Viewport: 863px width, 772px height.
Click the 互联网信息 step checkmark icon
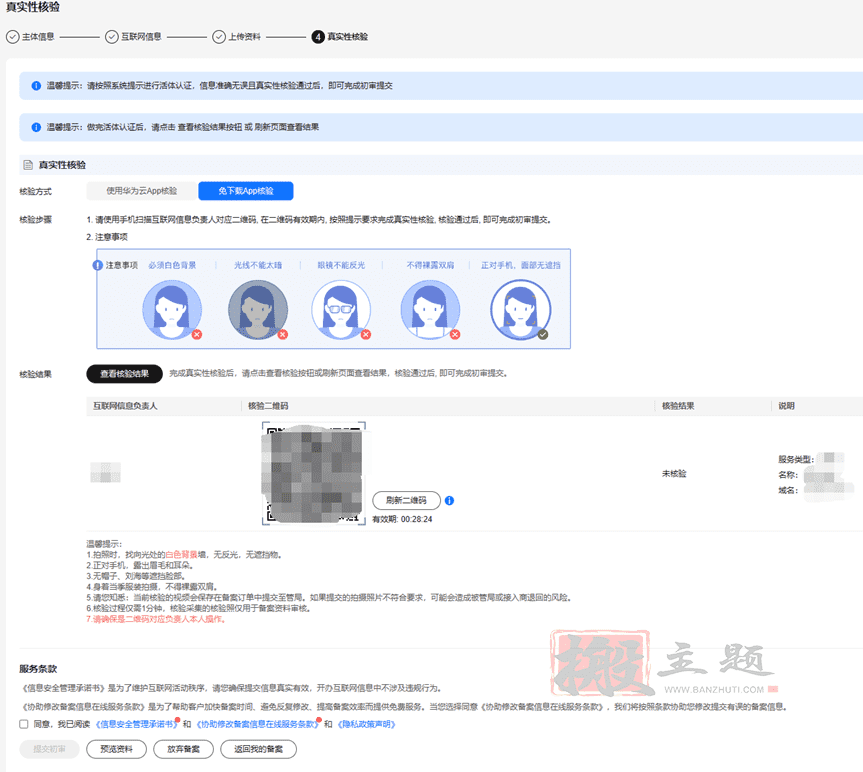[112, 37]
